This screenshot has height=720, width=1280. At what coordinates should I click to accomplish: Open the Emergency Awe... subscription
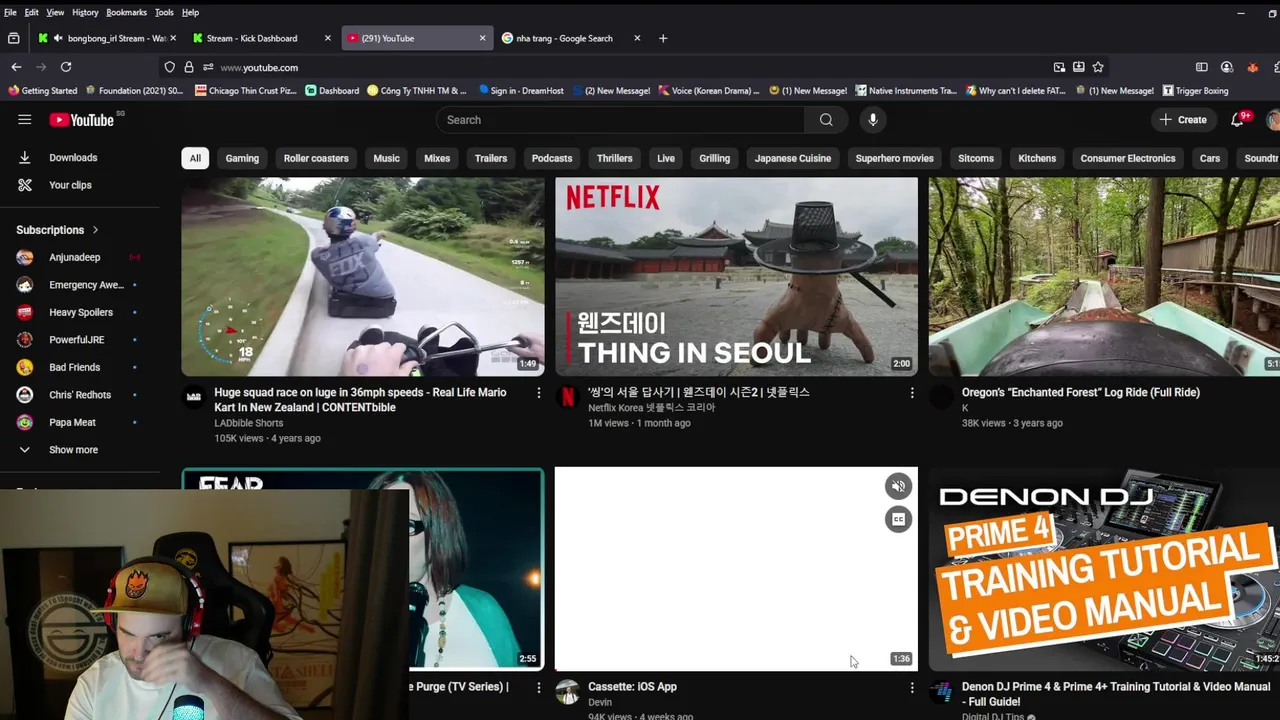[86, 285]
